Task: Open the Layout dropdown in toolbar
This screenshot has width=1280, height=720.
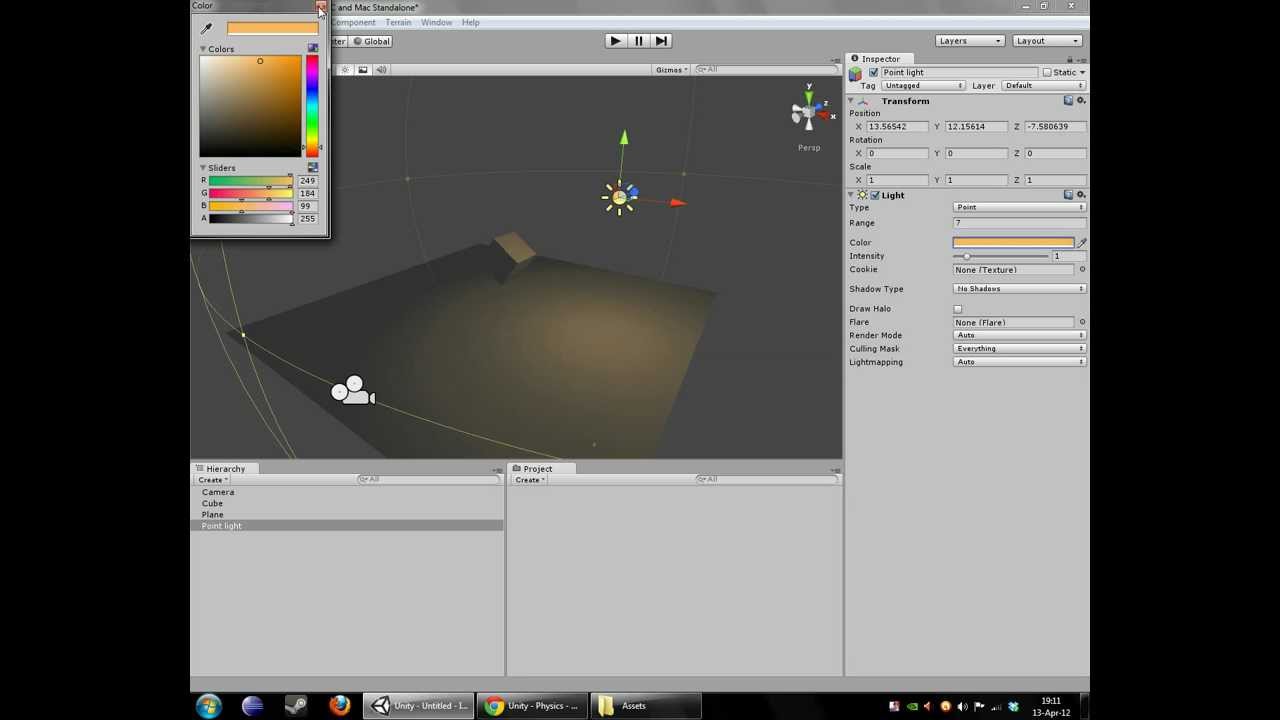Action: coord(1047,41)
